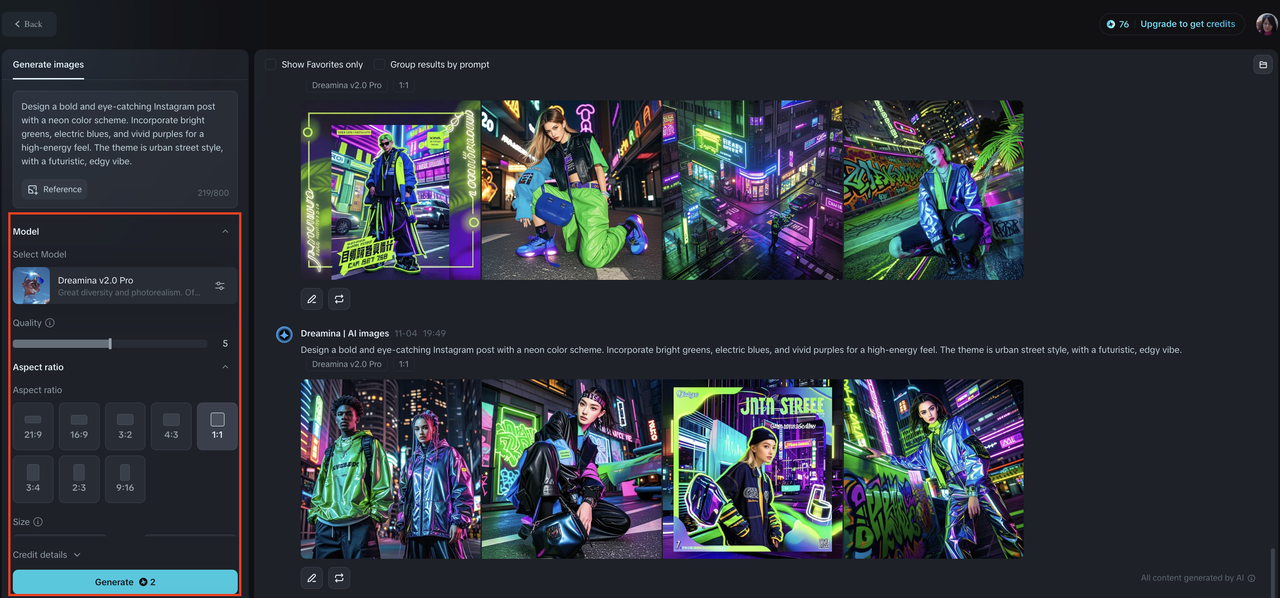Image resolution: width=1280 pixels, height=598 pixels.
Task: Open the holographic jacket woman thumbnail
Action: (934, 469)
